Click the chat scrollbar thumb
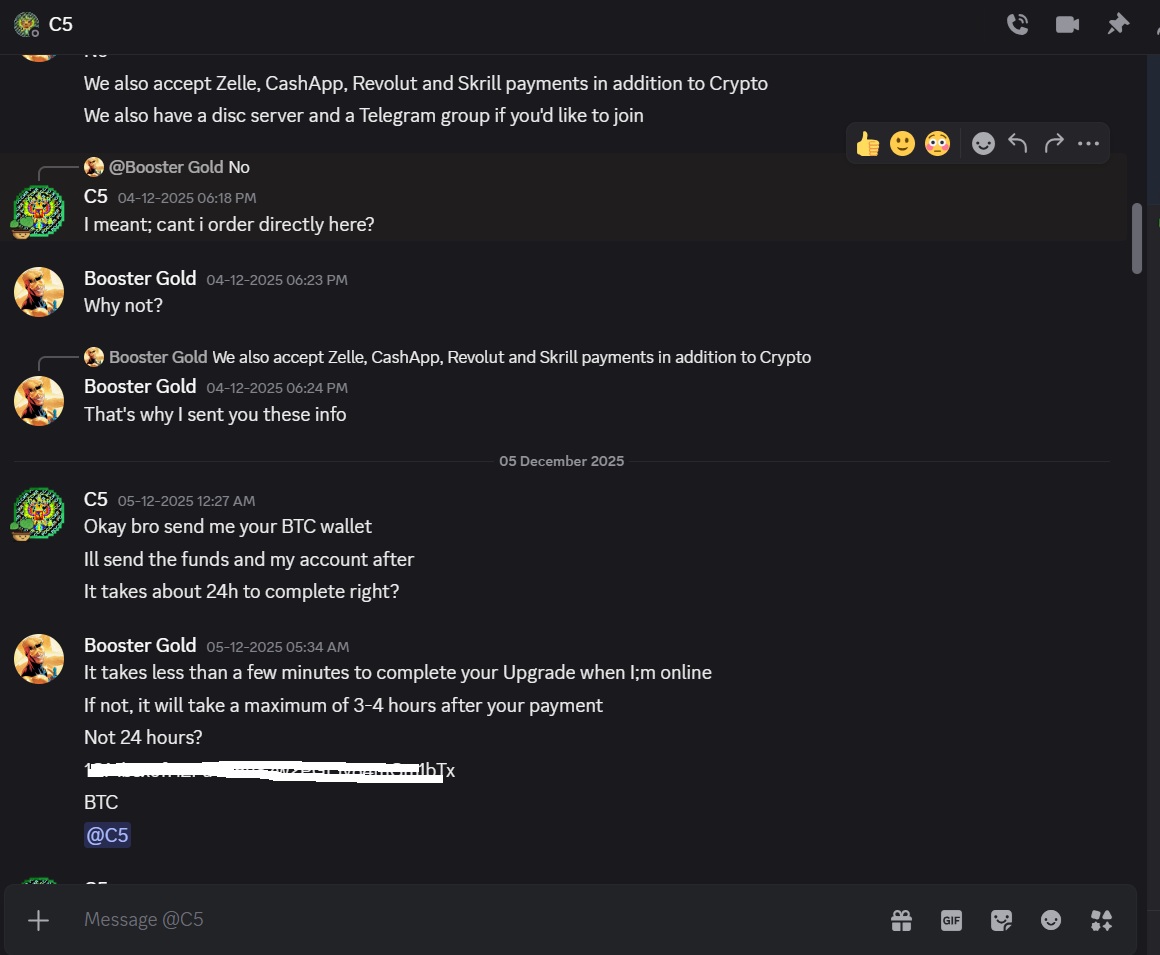Screen dimensions: 1160x955 coord(1137,238)
